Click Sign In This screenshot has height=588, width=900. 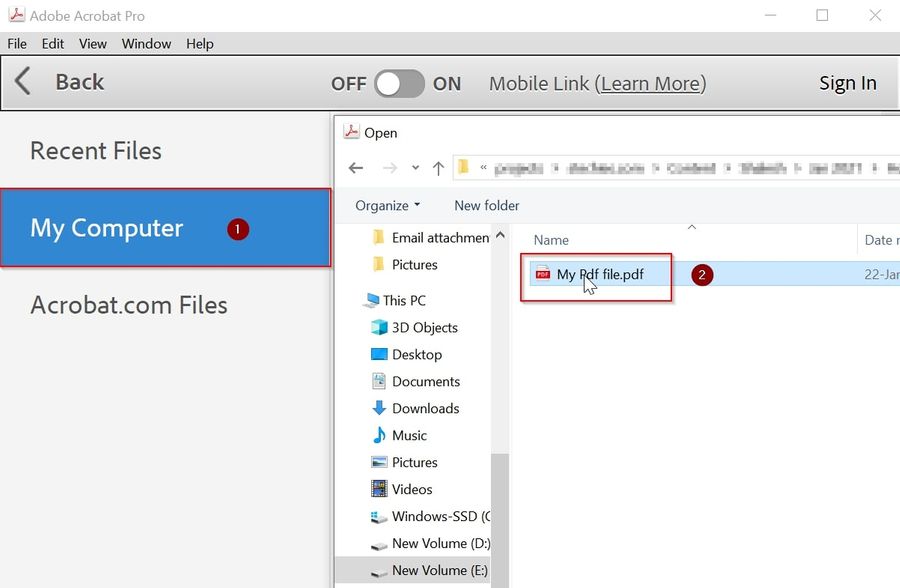847,83
